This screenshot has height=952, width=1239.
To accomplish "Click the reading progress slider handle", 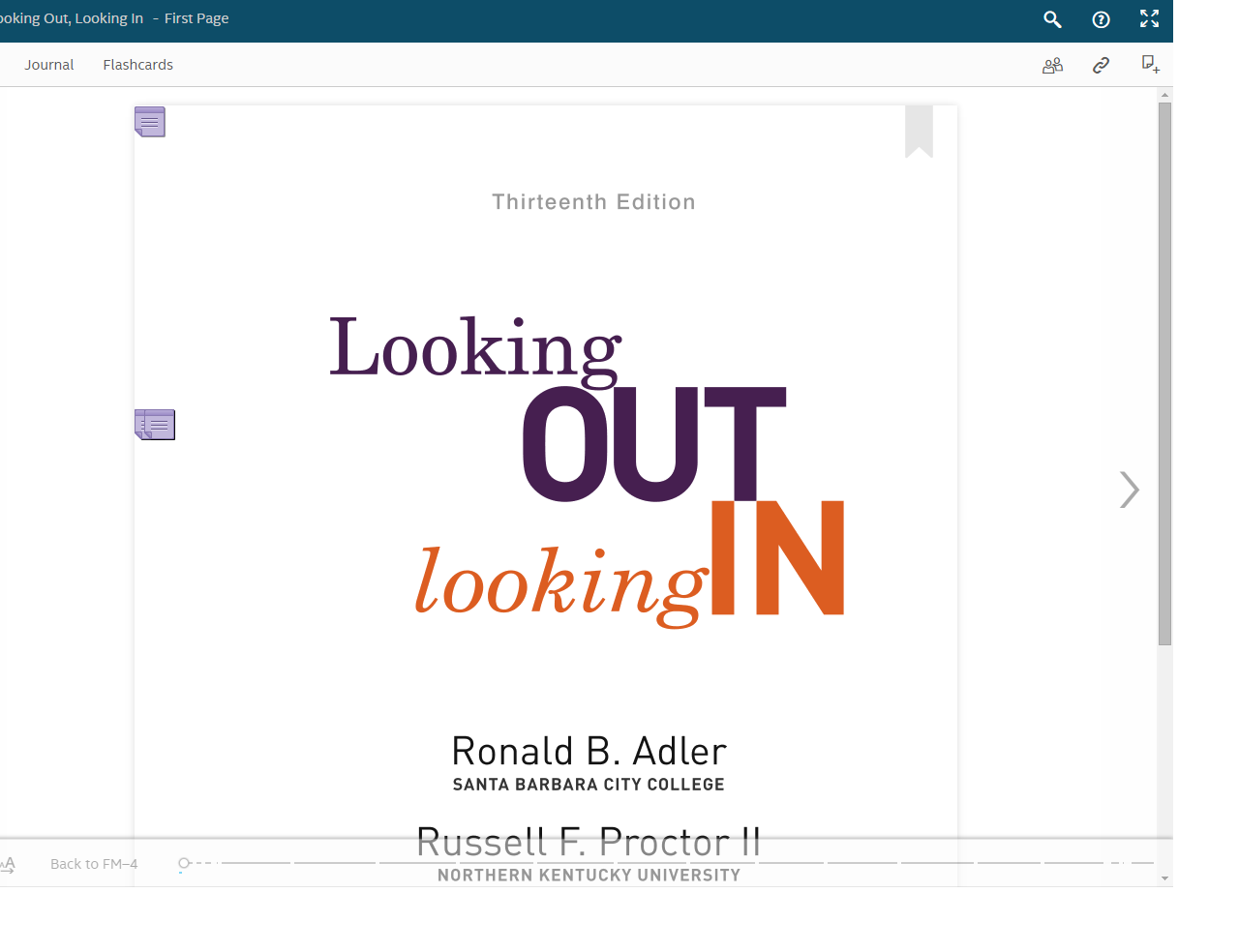I will [184, 863].
